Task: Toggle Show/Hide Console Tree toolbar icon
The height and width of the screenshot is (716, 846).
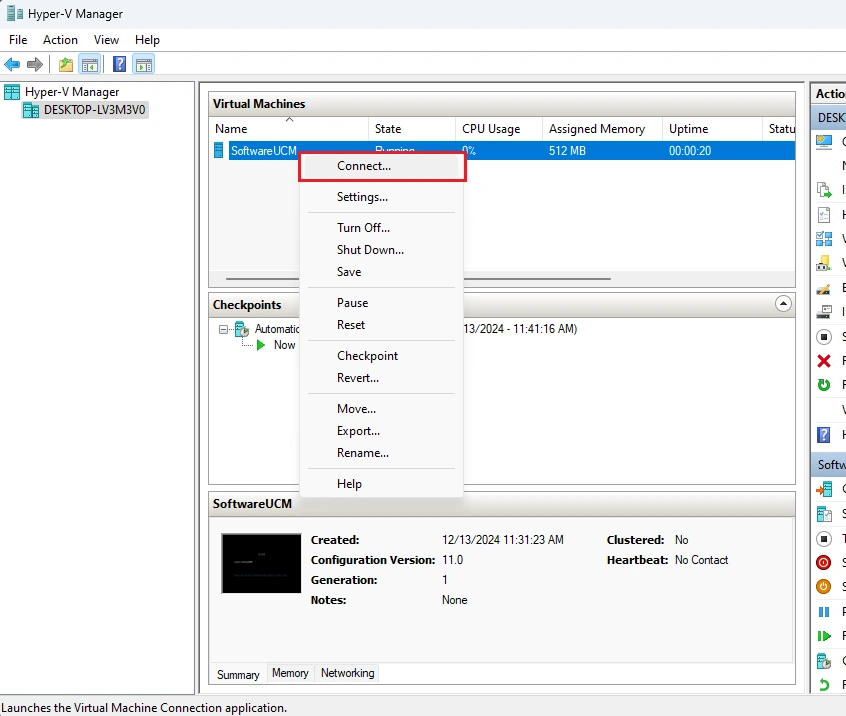Action: coord(90,65)
